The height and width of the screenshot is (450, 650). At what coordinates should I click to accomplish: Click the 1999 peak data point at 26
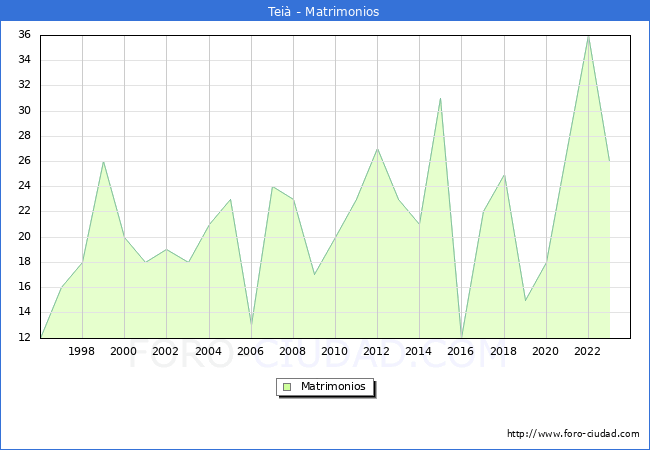(x=103, y=162)
